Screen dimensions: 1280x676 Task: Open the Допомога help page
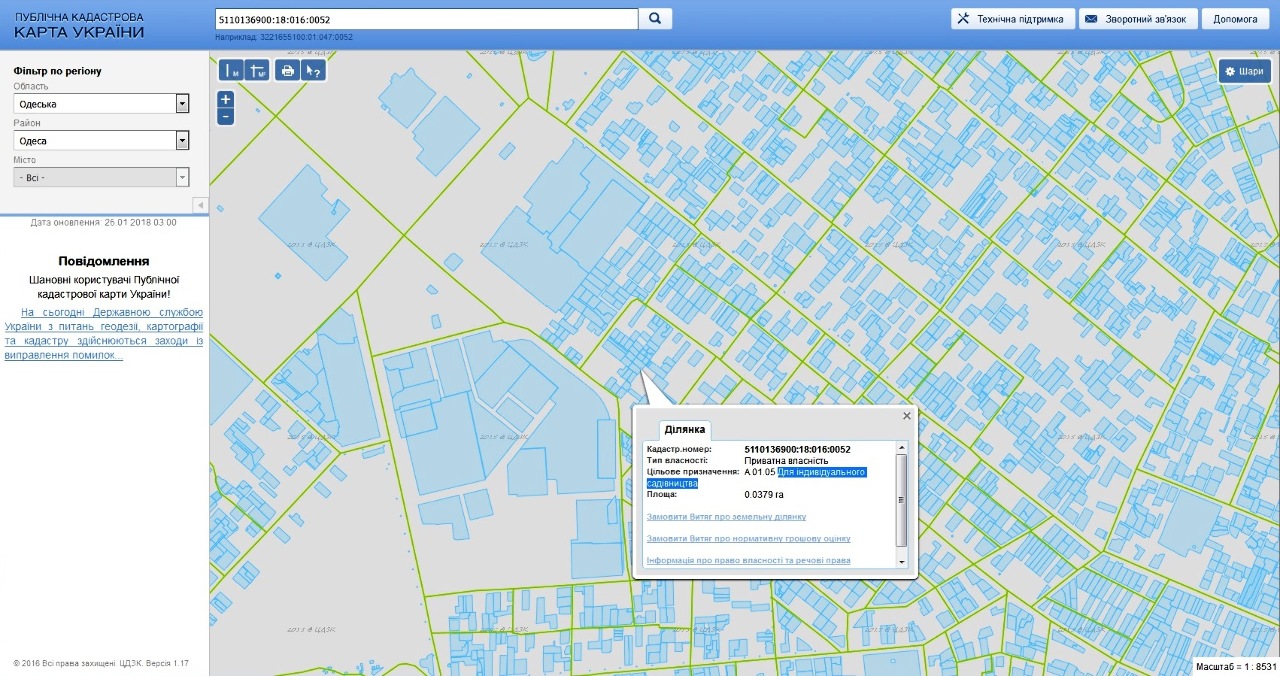(x=1235, y=19)
